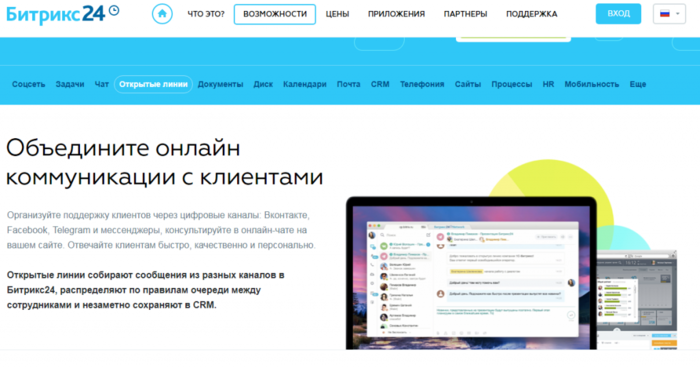This screenshot has width=700, height=368.
Task: Click the second device screenshot beside the laptop
Action: [637, 299]
